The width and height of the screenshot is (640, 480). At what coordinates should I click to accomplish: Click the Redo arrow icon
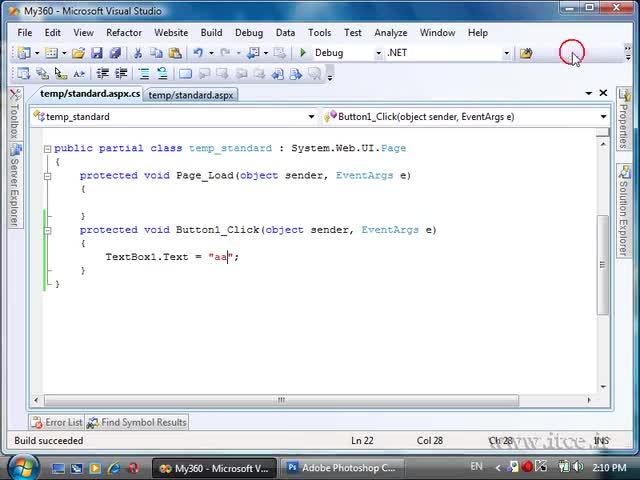pos(225,53)
